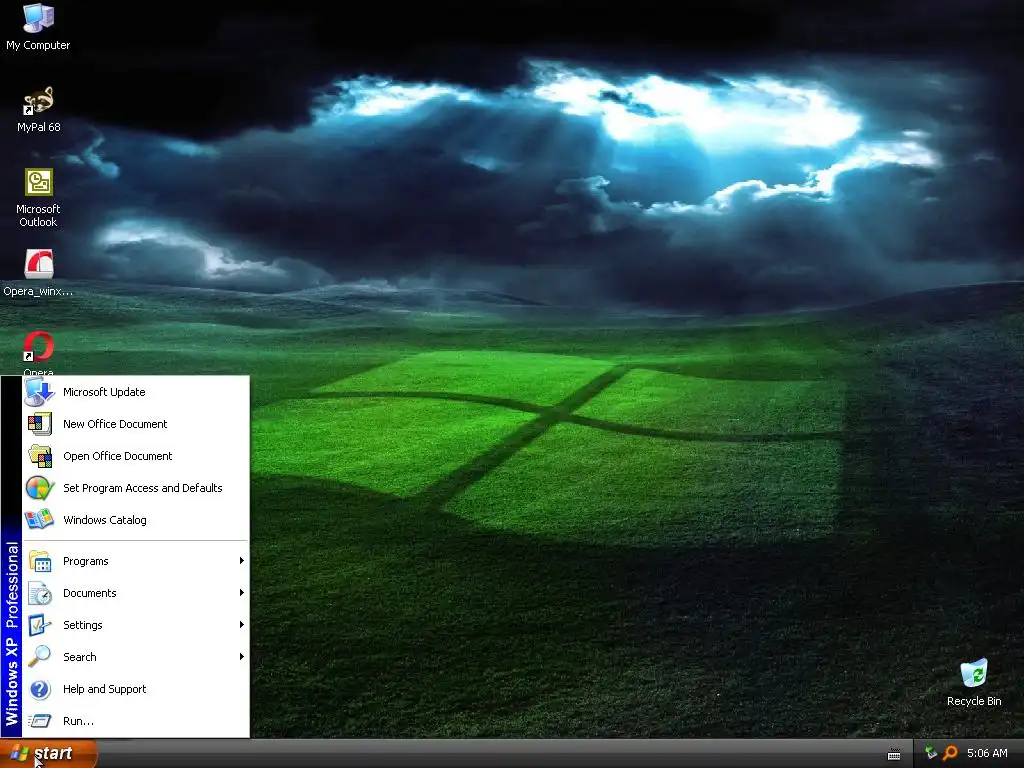Image resolution: width=1024 pixels, height=768 pixels.
Task: Open the on-screen keyboard taskbar icon
Action: click(894, 754)
